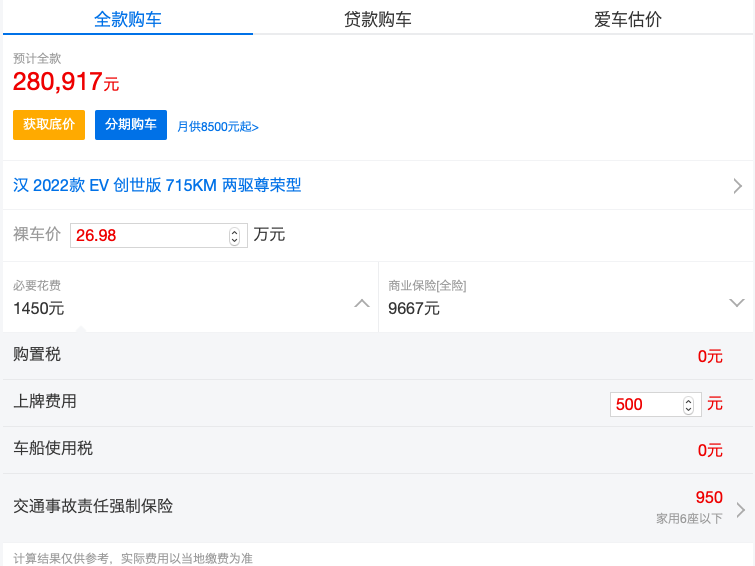
Task: Click the 家用6座以下 label
Action: coord(689,519)
